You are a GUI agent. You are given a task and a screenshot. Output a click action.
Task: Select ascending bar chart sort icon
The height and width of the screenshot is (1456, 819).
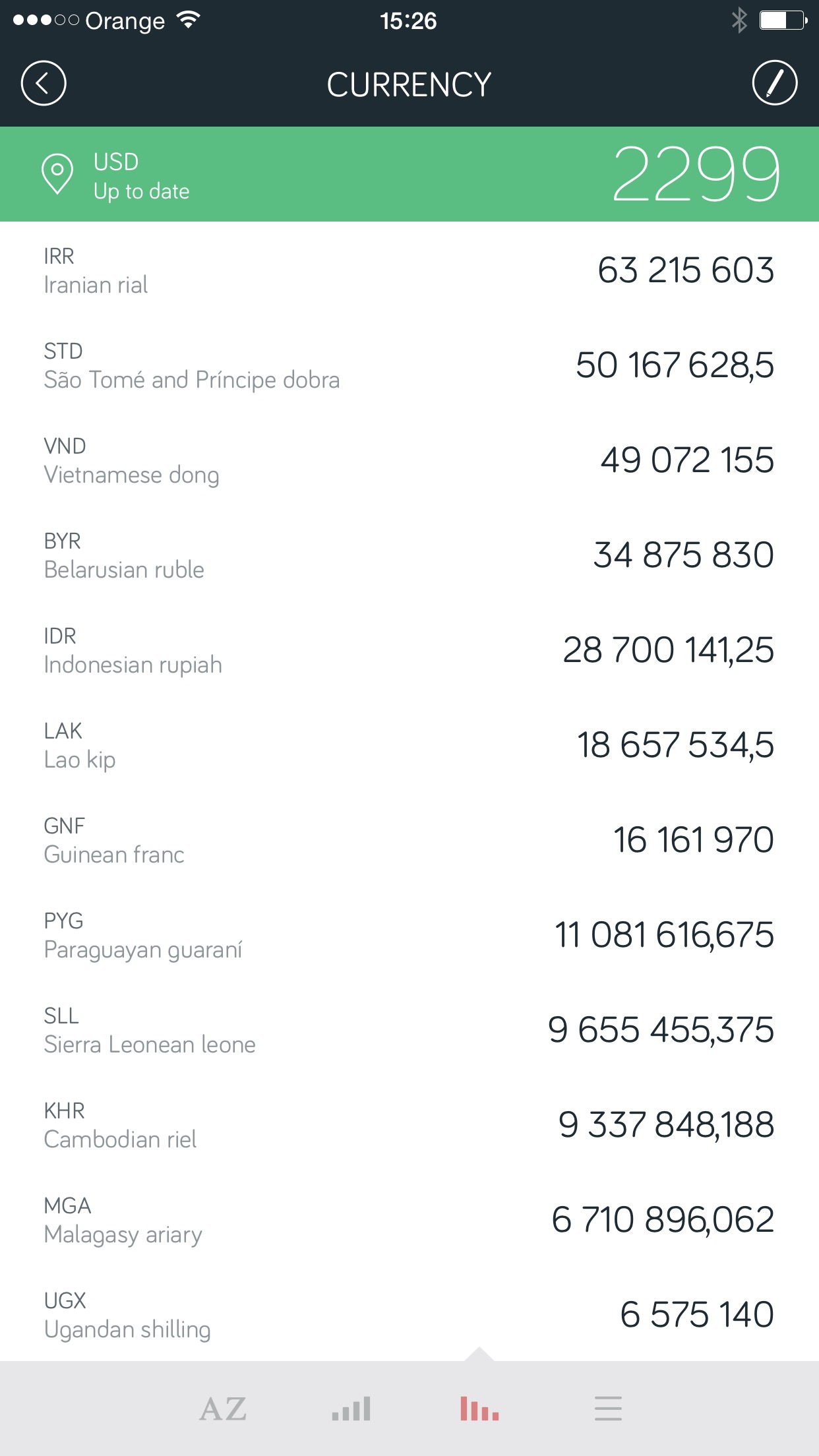coord(351,1409)
